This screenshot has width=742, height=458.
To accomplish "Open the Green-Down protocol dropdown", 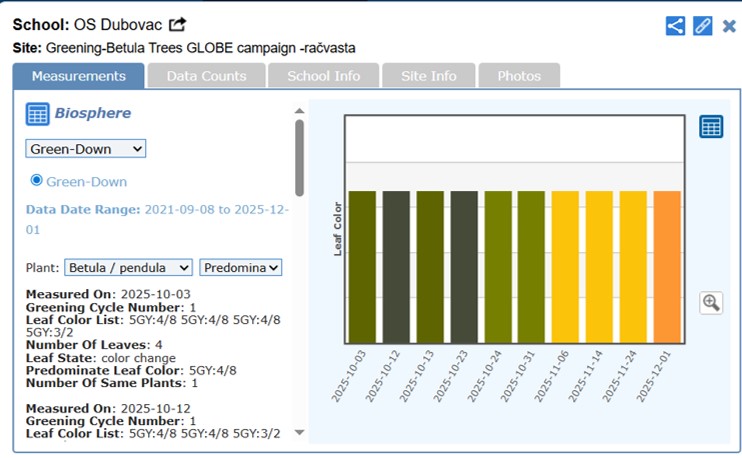I will point(86,148).
